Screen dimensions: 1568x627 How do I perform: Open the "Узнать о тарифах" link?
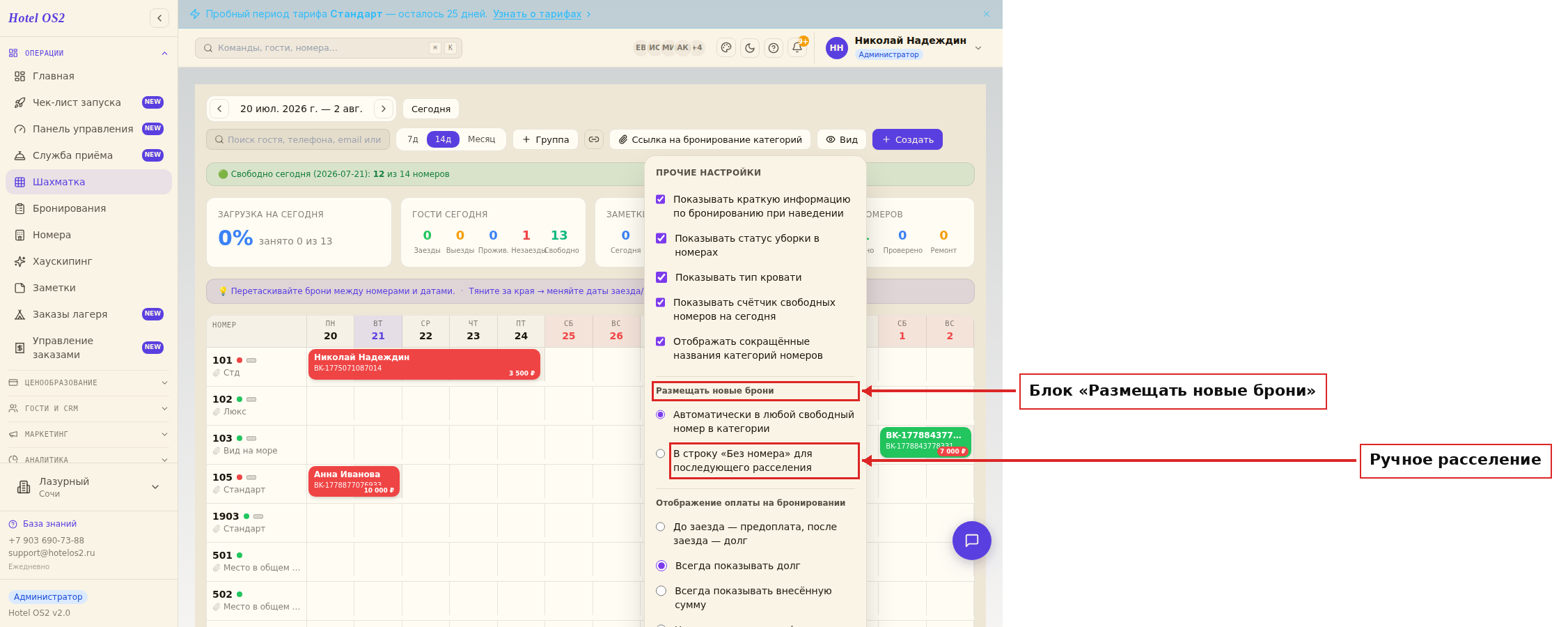coord(537,14)
